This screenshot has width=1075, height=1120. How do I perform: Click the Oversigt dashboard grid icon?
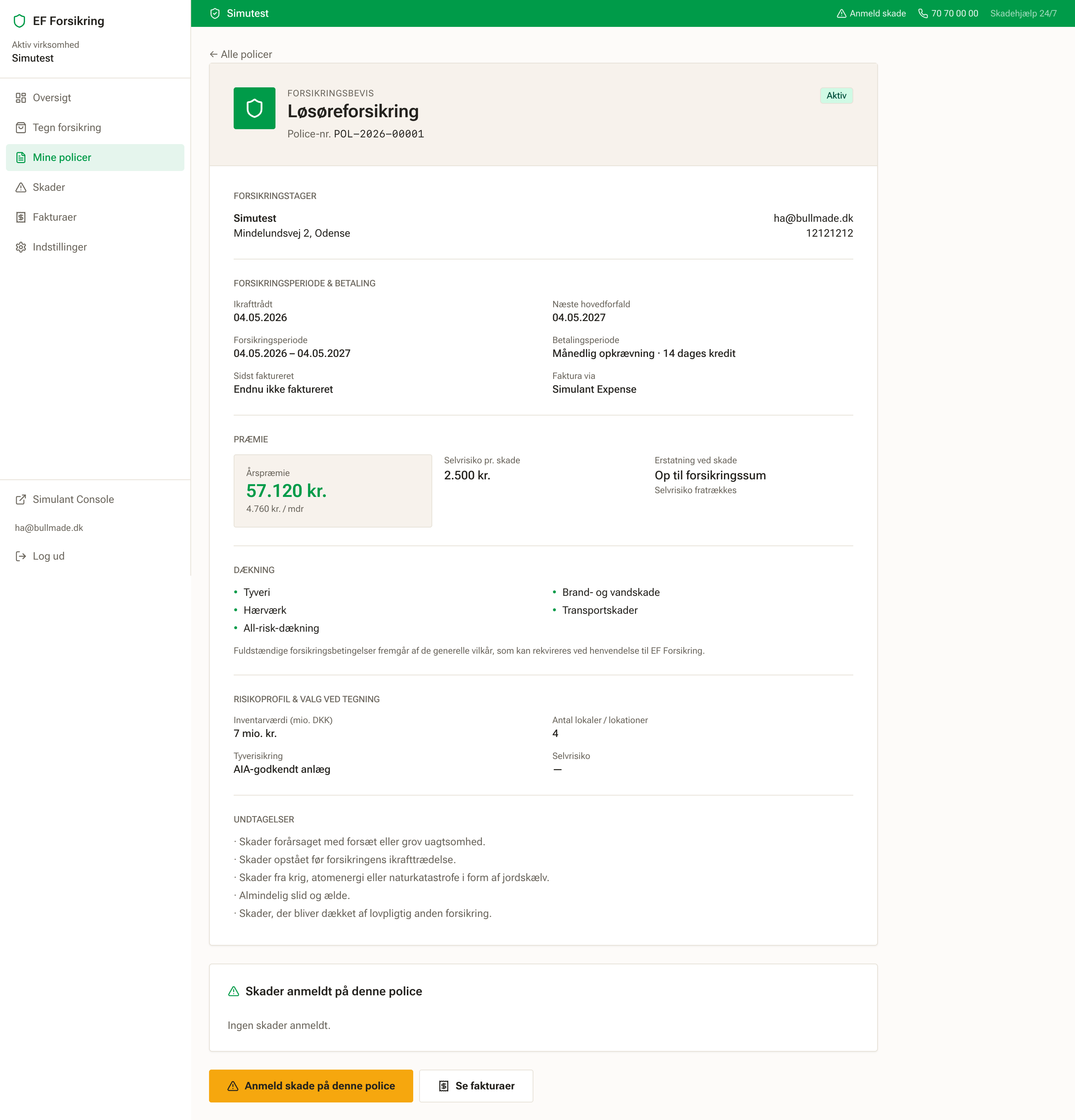(x=21, y=98)
